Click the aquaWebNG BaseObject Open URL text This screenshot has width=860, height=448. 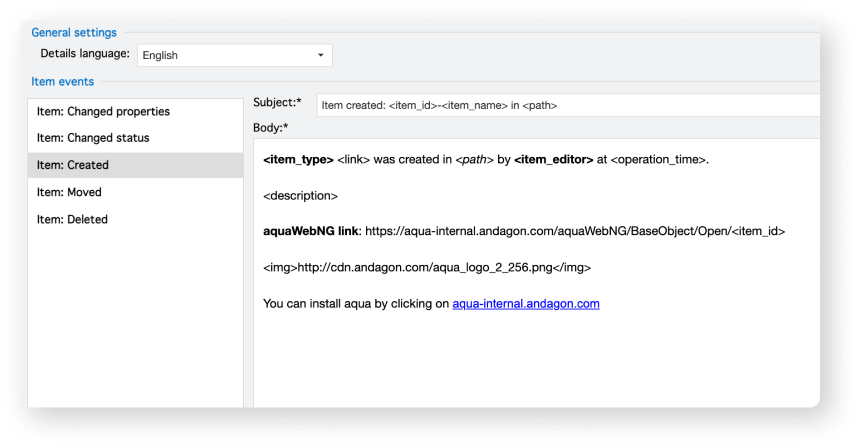(x=575, y=231)
